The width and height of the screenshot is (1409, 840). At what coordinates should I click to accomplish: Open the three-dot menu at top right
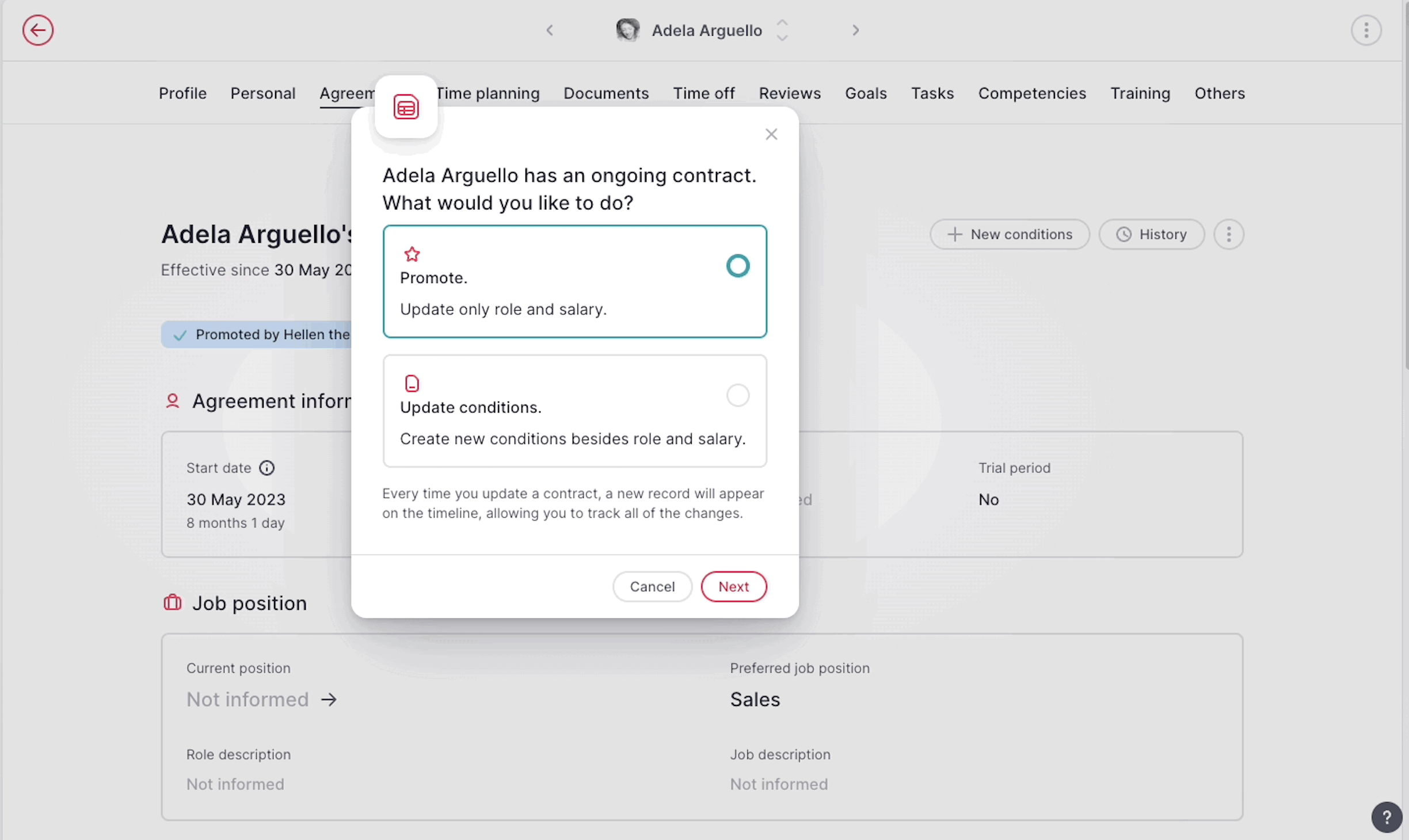coord(1366,30)
